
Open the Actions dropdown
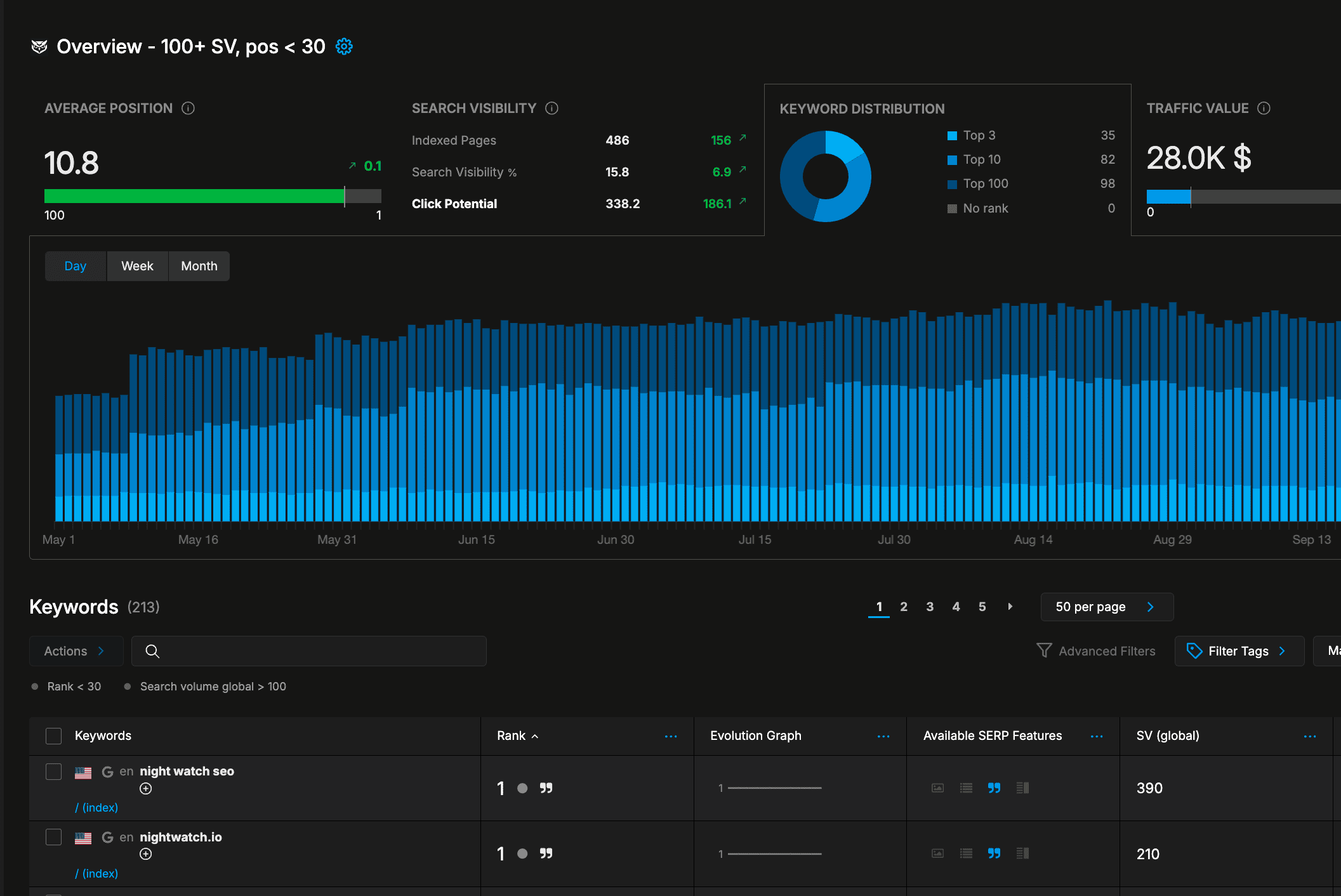(76, 651)
